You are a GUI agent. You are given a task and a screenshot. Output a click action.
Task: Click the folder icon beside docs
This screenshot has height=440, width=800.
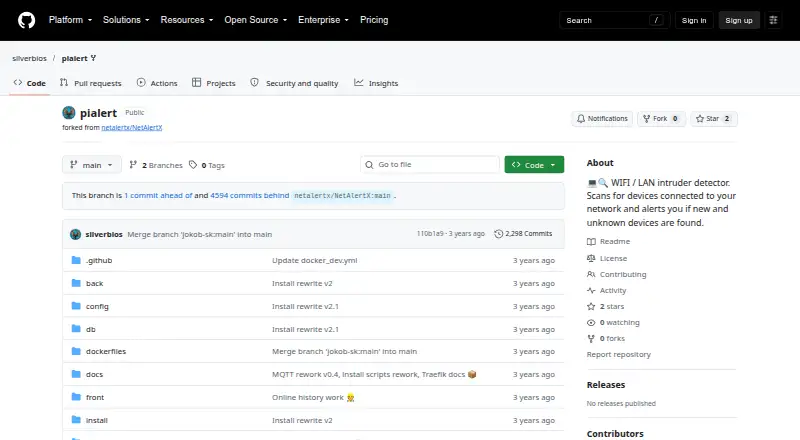point(76,374)
